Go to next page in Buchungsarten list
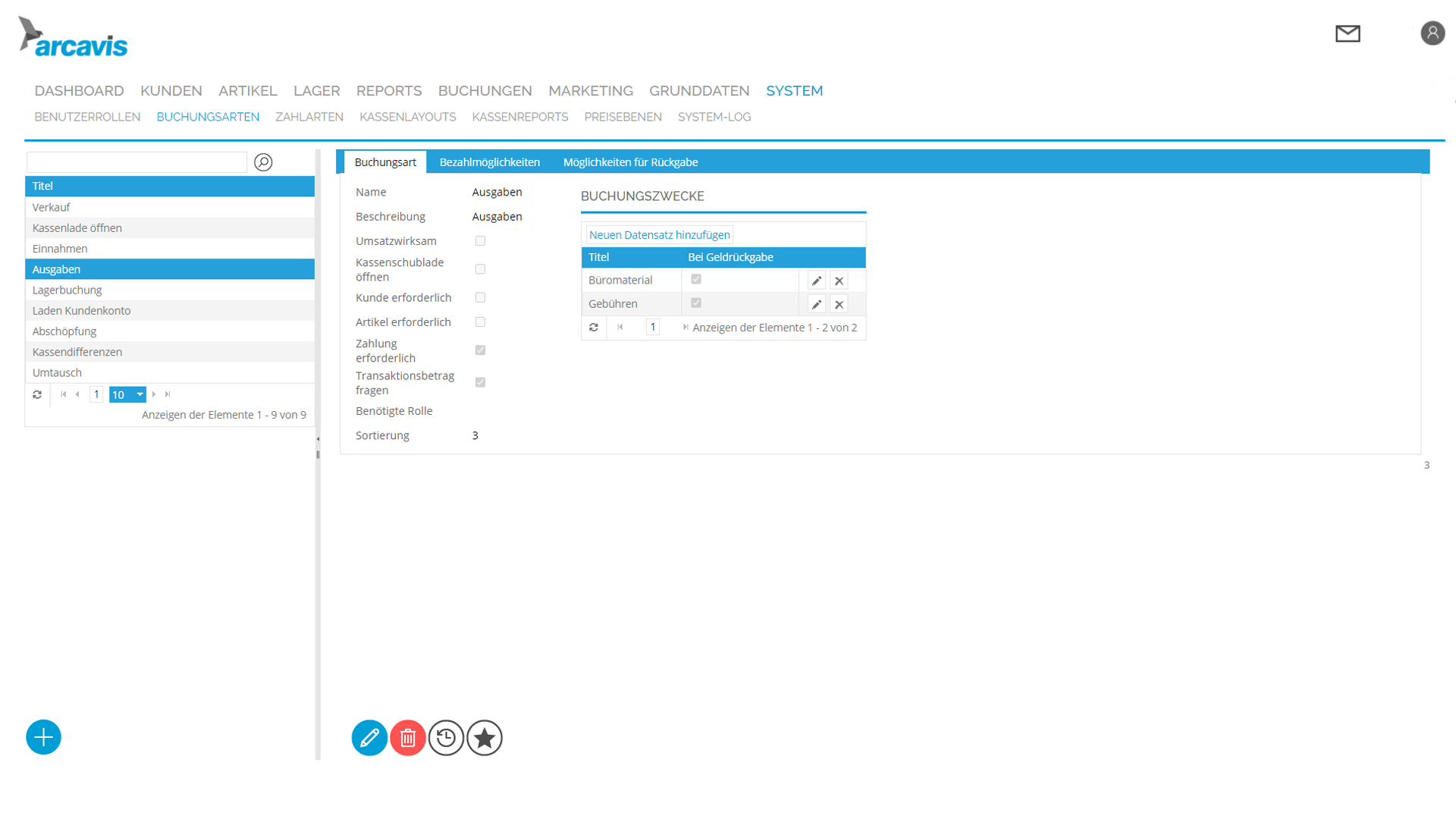This screenshot has width=1456, height=819. pyautogui.click(x=154, y=394)
